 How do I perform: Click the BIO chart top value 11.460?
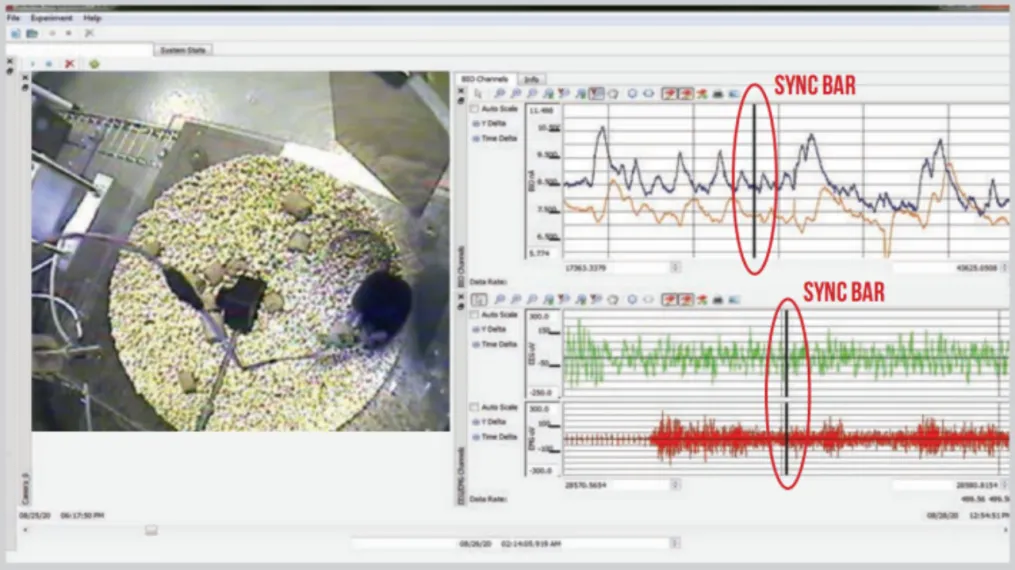click(541, 111)
